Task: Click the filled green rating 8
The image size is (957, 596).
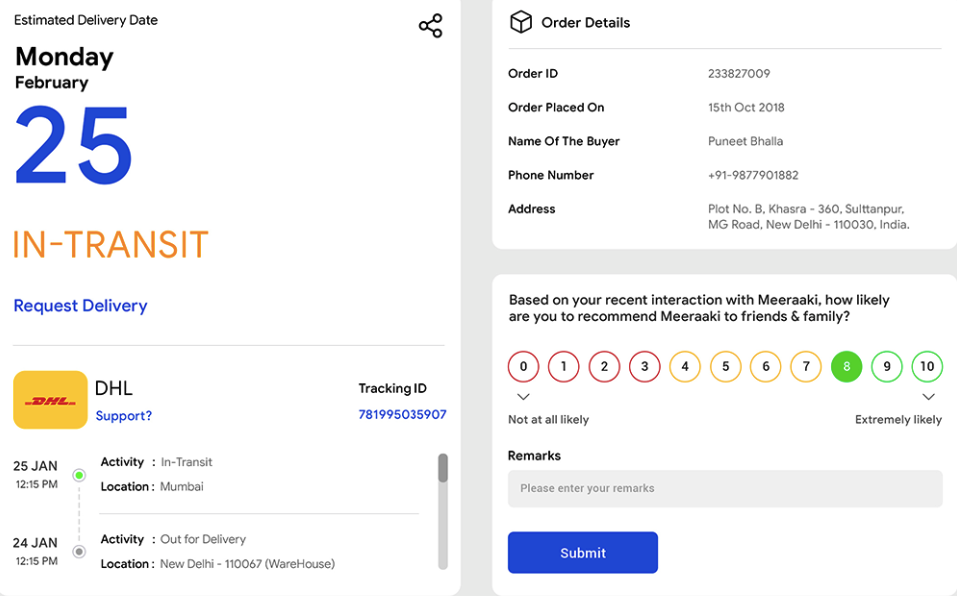Action: [847, 367]
